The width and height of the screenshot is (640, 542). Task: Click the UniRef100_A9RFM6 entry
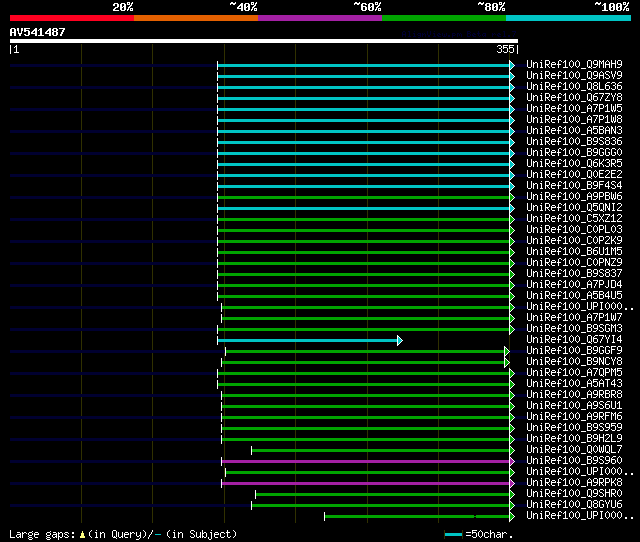[x=574, y=417]
